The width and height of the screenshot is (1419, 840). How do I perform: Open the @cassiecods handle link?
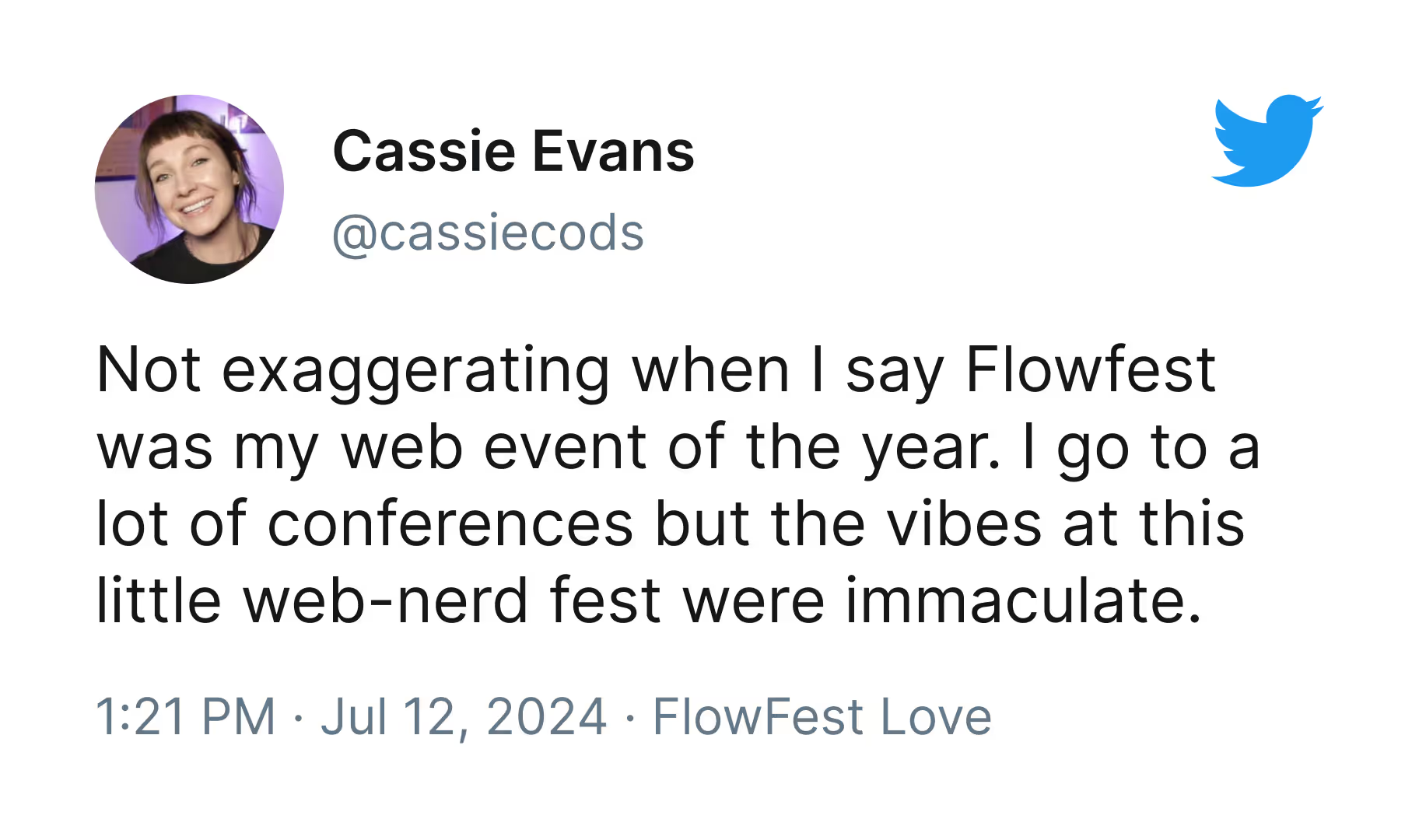(x=489, y=233)
